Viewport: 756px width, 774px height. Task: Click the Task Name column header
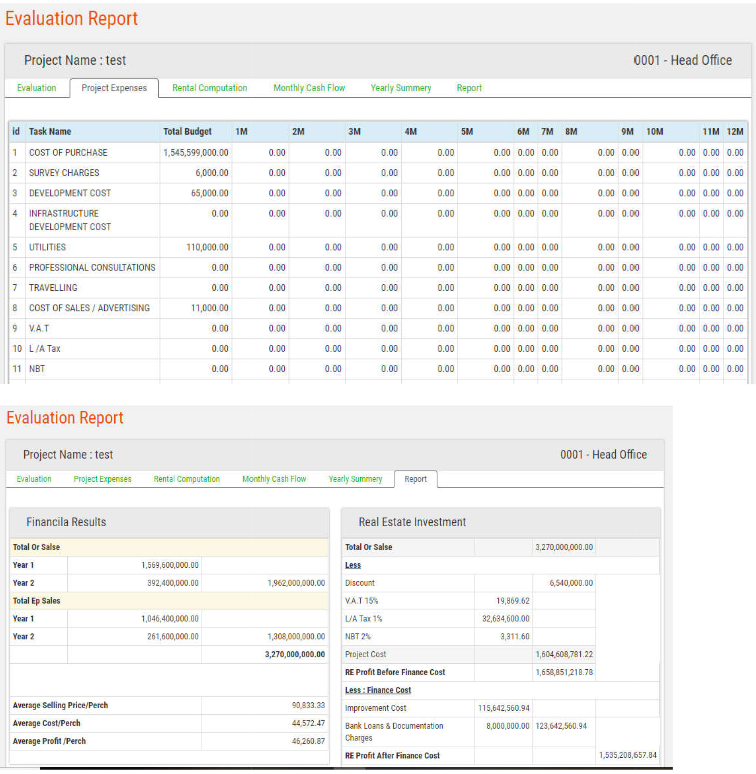[x=50, y=132]
